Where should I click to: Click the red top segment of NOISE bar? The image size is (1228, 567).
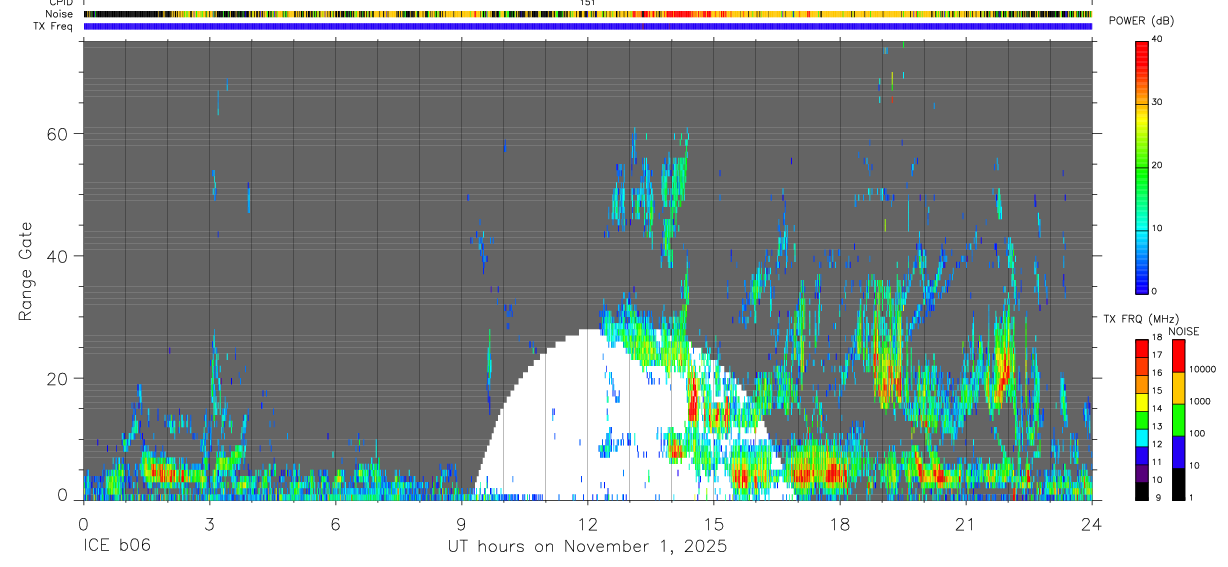[x=1179, y=355]
